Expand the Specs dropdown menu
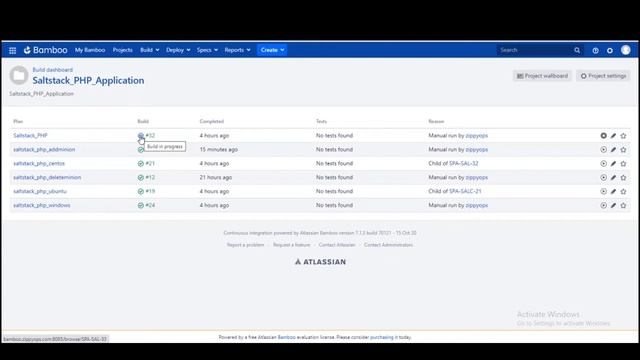Viewport: 640px width, 360px height. (207, 50)
